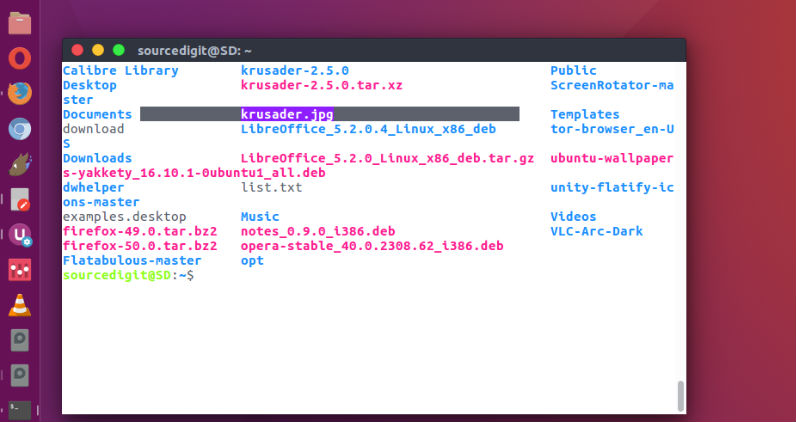The width and height of the screenshot is (796, 422).
Task: Open the red mixer sliders dock icon
Action: (x=20, y=270)
